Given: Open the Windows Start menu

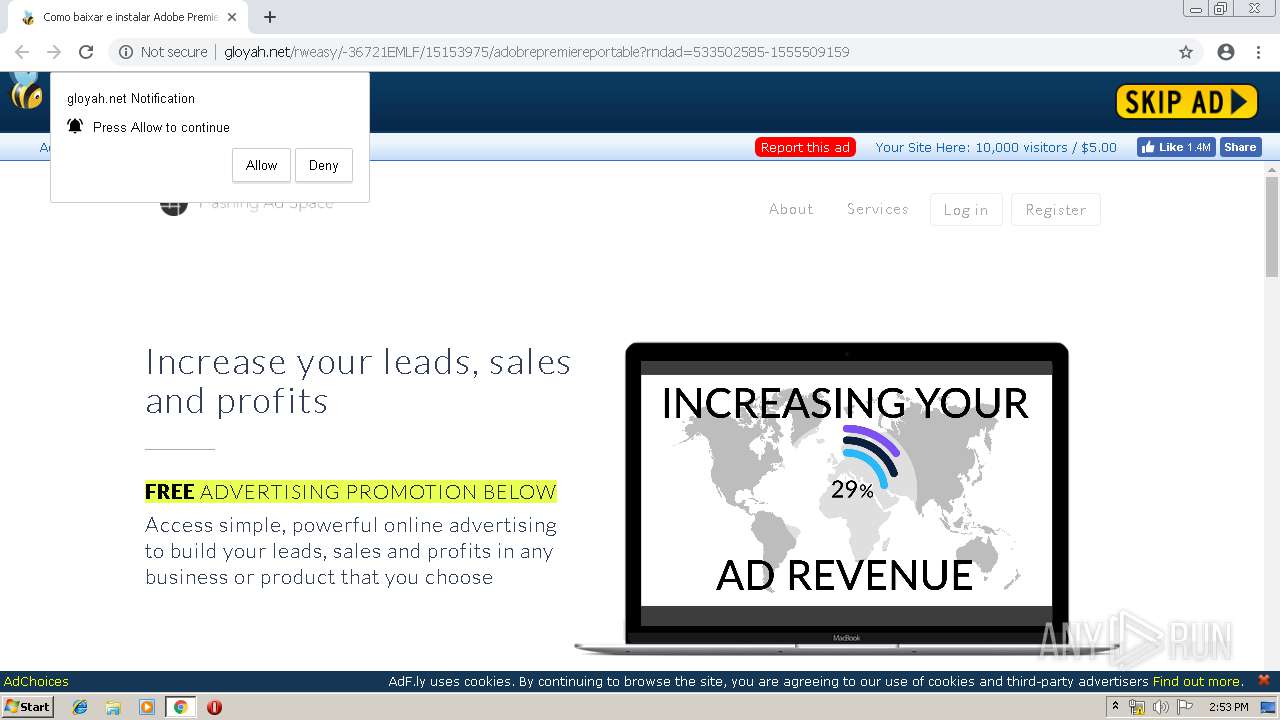Looking at the screenshot, I should coord(28,707).
